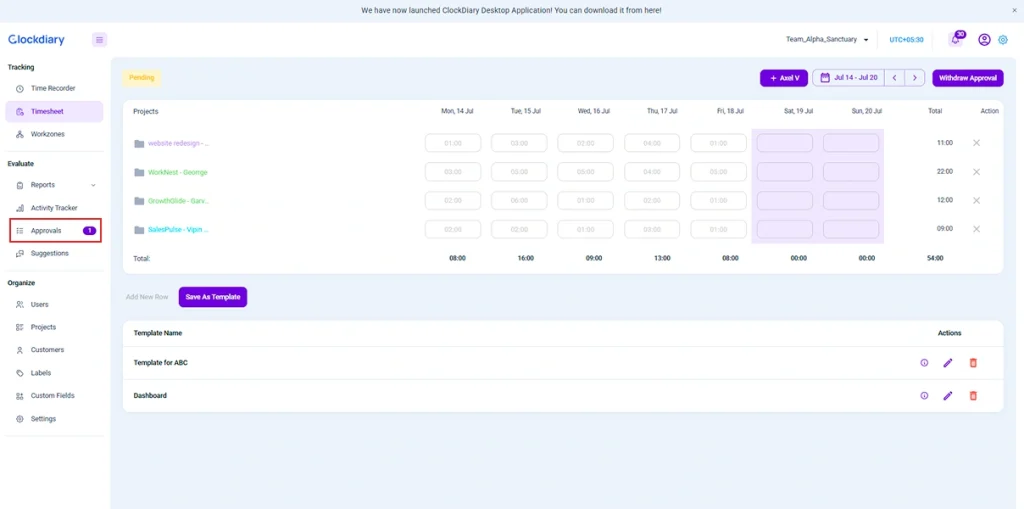1024x509 pixels.
Task: Collapse the sidebar with the hamburger icon
Action: [99, 40]
